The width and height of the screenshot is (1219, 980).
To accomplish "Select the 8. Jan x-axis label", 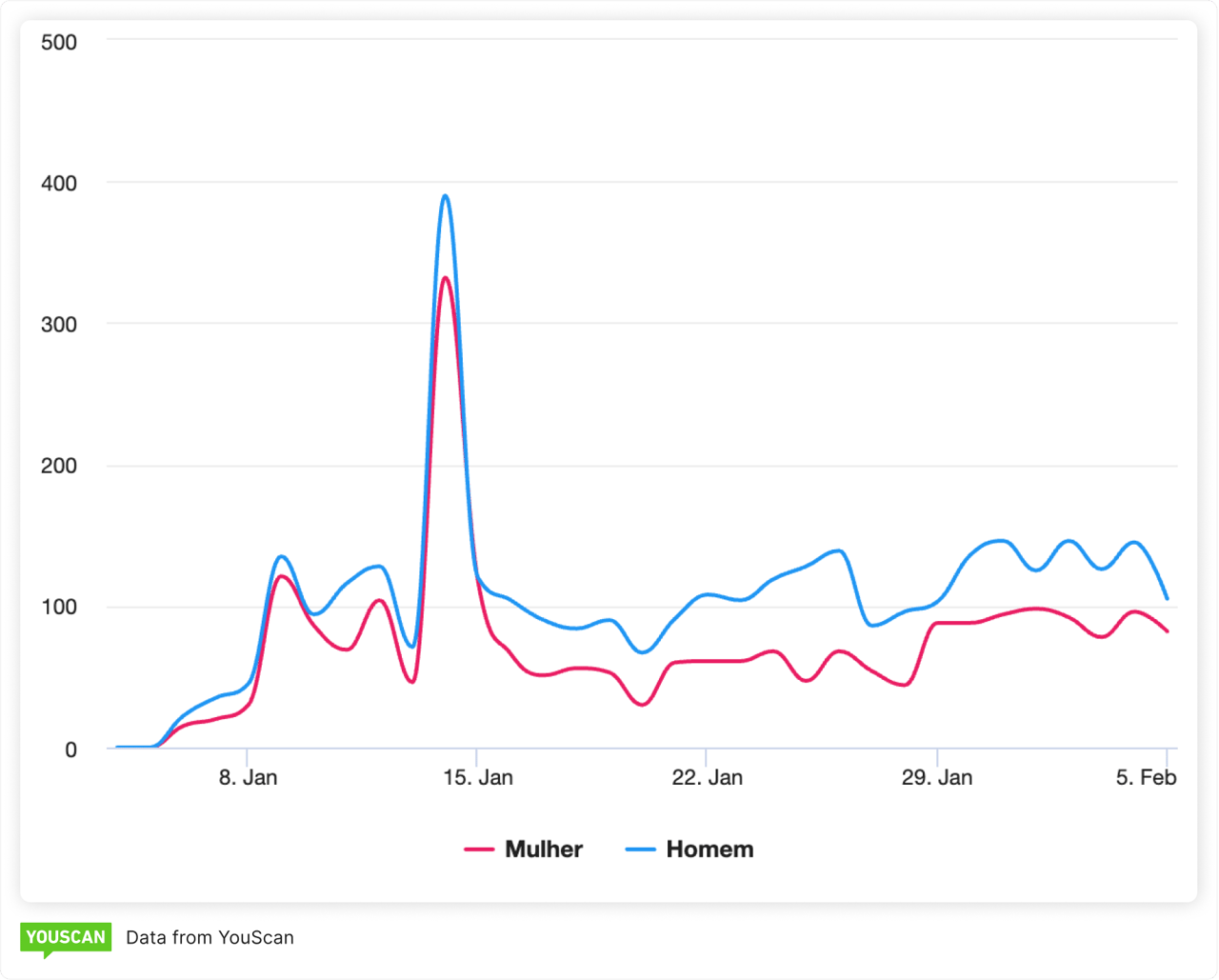I will tap(248, 777).
